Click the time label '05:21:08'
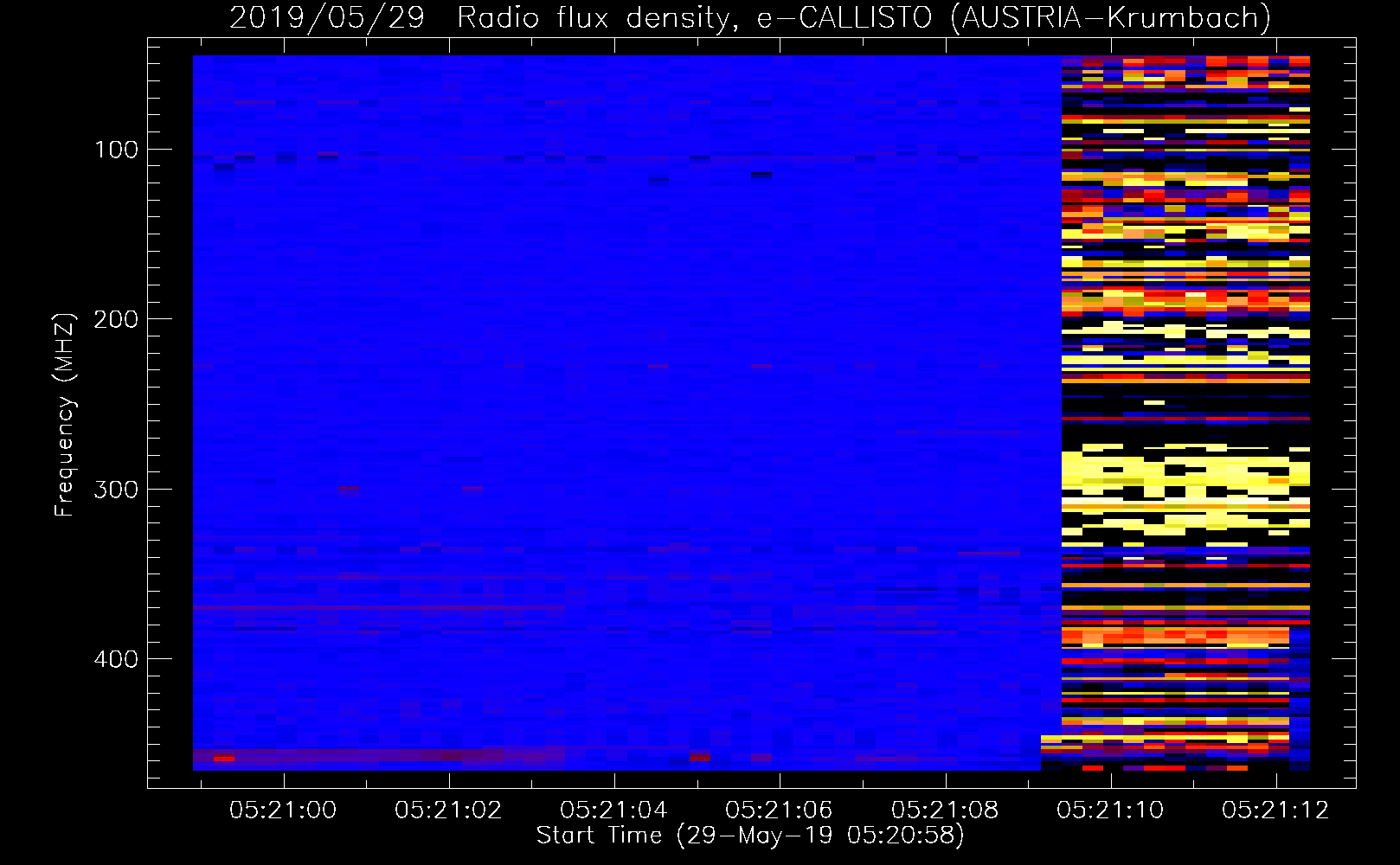This screenshot has width=1400, height=865. (945, 810)
